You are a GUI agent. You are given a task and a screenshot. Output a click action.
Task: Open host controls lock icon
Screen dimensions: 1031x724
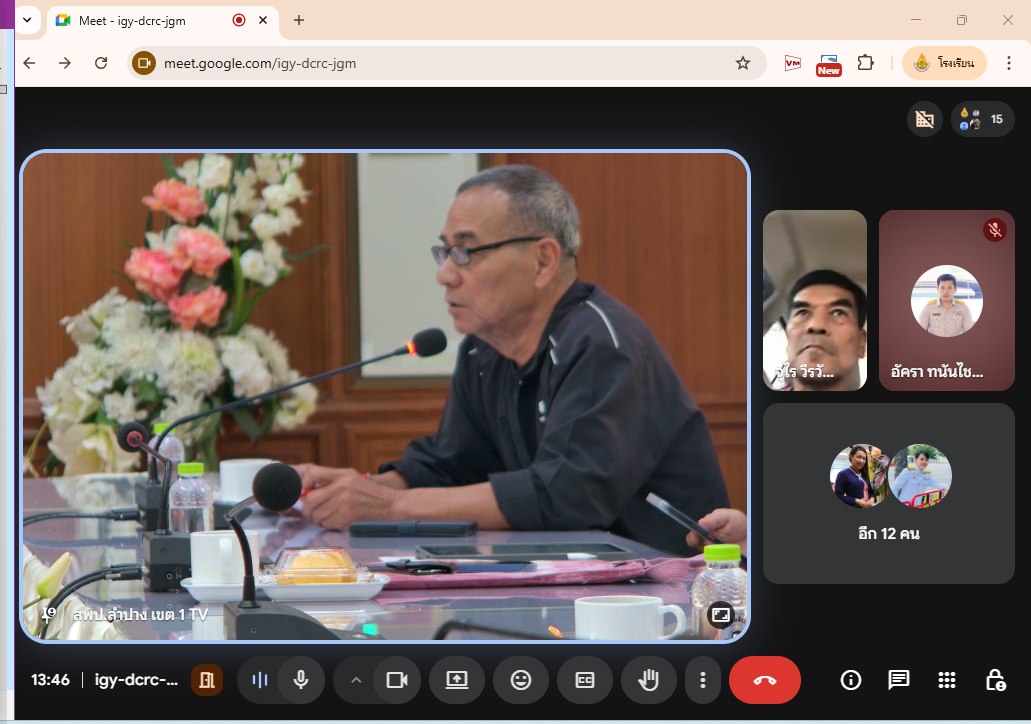click(x=995, y=680)
